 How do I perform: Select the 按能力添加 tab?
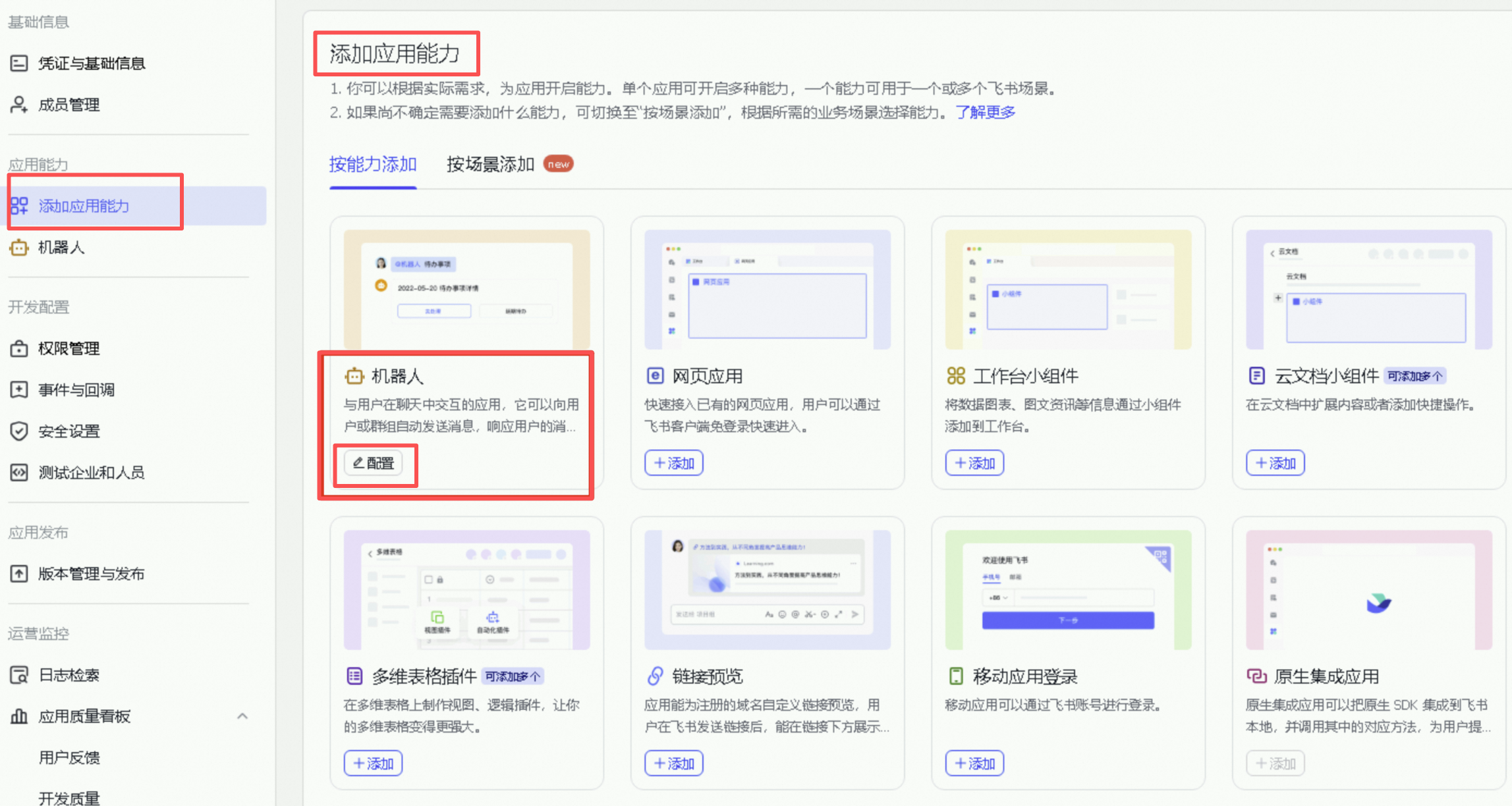tap(373, 164)
